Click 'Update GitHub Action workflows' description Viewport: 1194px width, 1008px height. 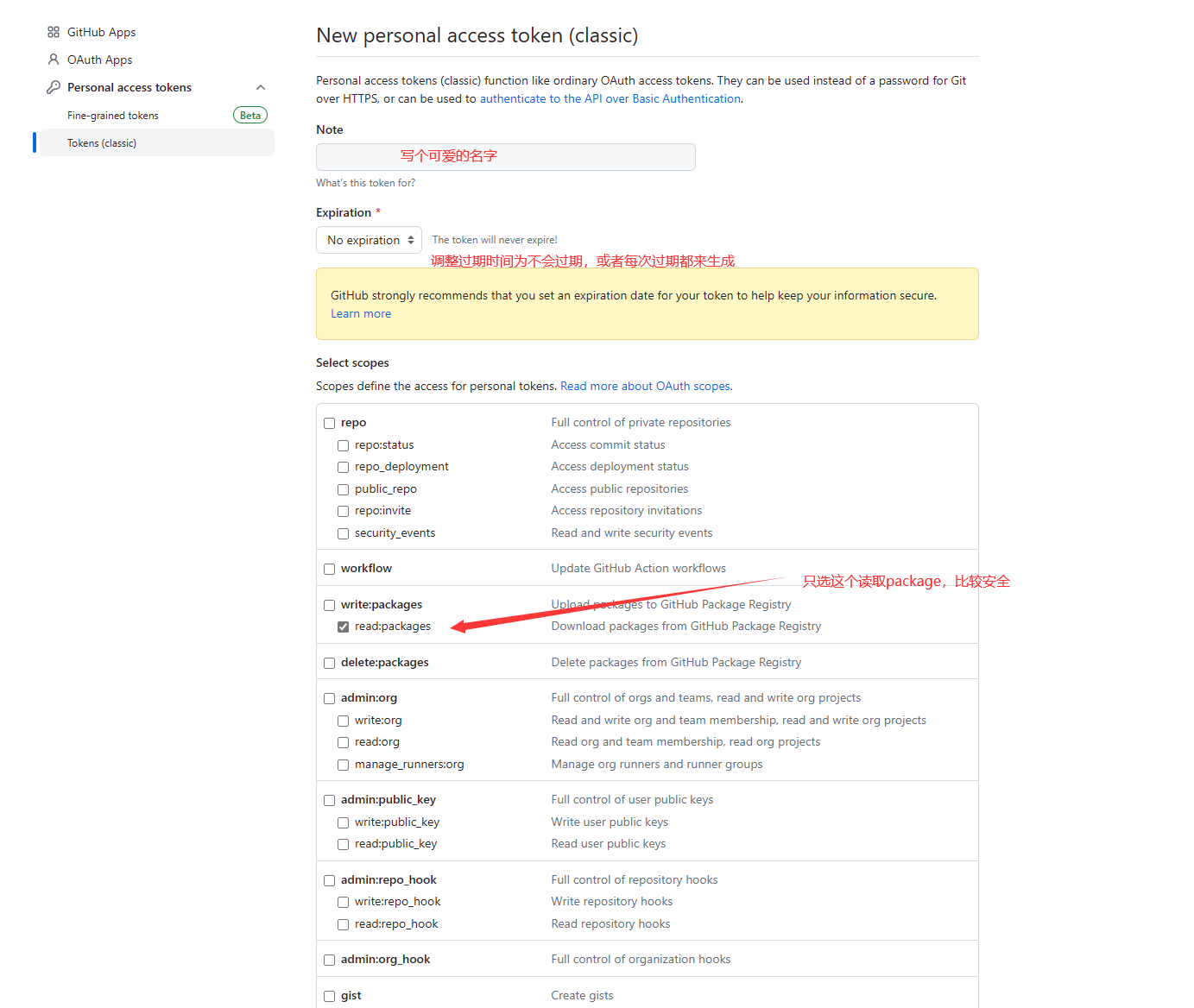pyautogui.click(x=638, y=568)
